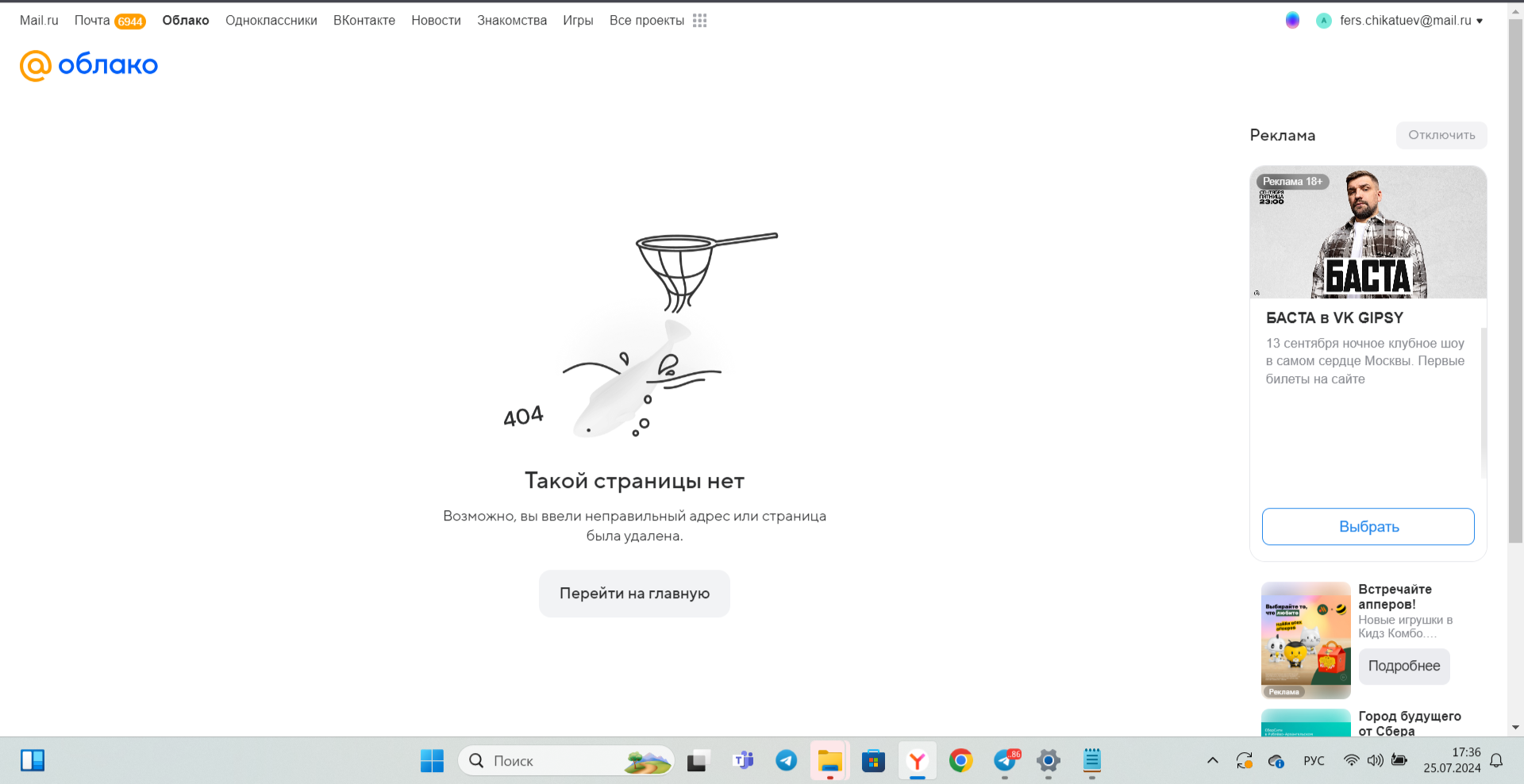Click the volume speaker tray icon
The width and height of the screenshot is (1524, 784).
click(x=1375, y=761)
